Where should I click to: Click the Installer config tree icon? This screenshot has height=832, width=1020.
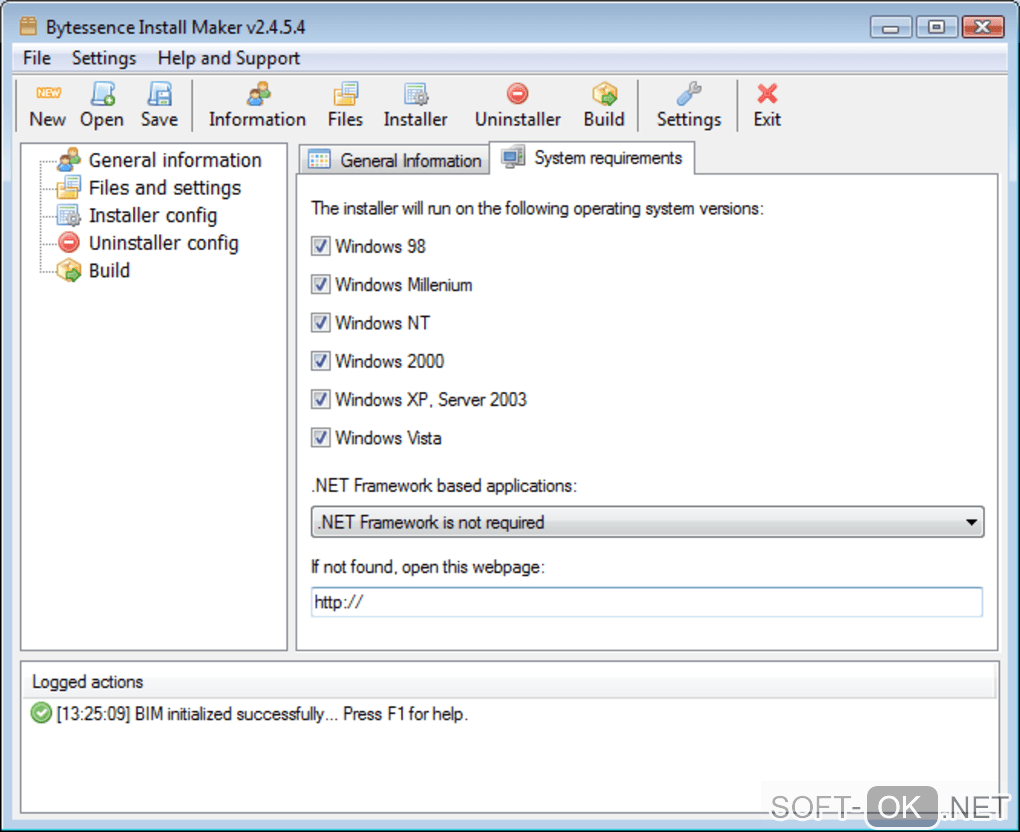pyautogui.click(x=69, y=215)
